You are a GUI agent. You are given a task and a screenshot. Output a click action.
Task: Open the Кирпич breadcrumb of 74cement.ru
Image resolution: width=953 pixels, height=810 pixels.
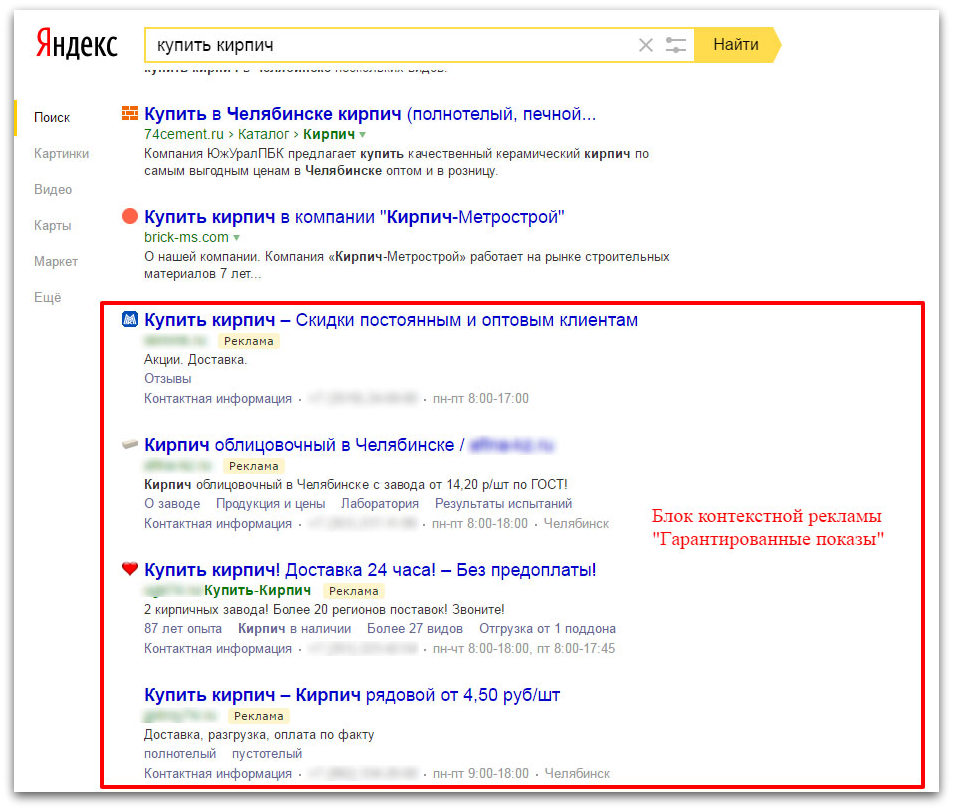[x=329, y=134]
